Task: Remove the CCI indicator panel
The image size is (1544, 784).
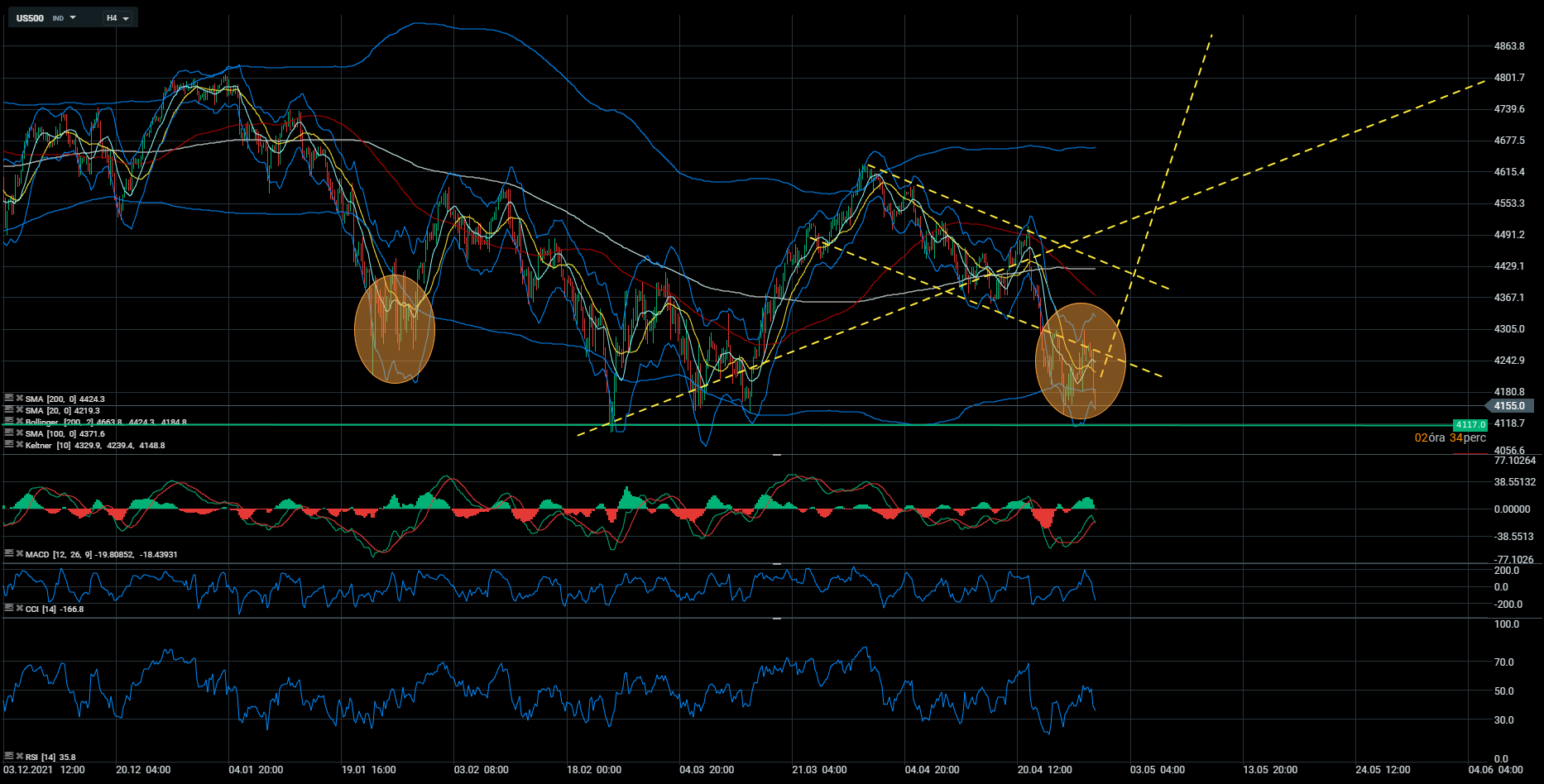Action: (19, 609)
